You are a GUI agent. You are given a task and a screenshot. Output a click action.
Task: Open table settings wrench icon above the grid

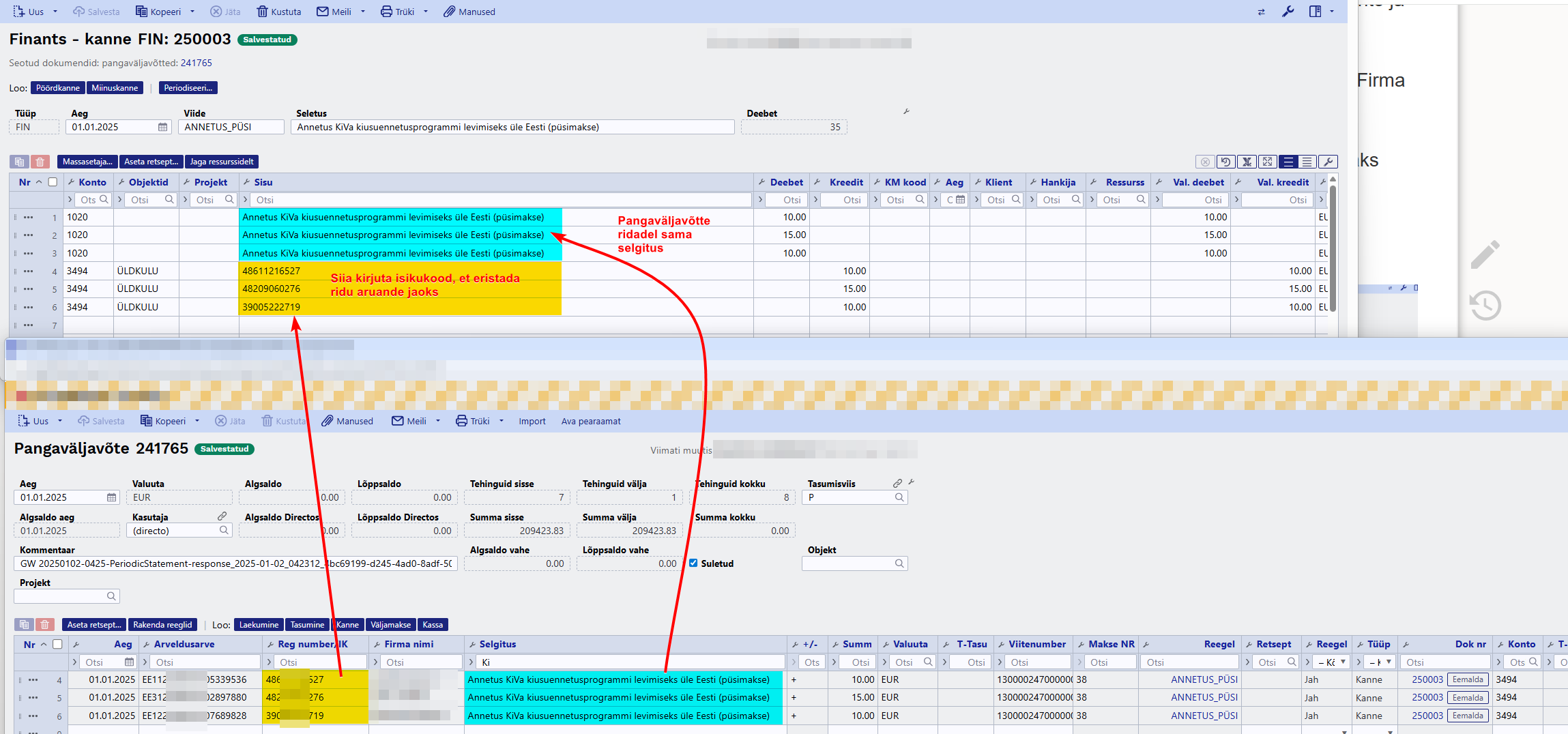pyautogui.click(x=1328, y=162)
